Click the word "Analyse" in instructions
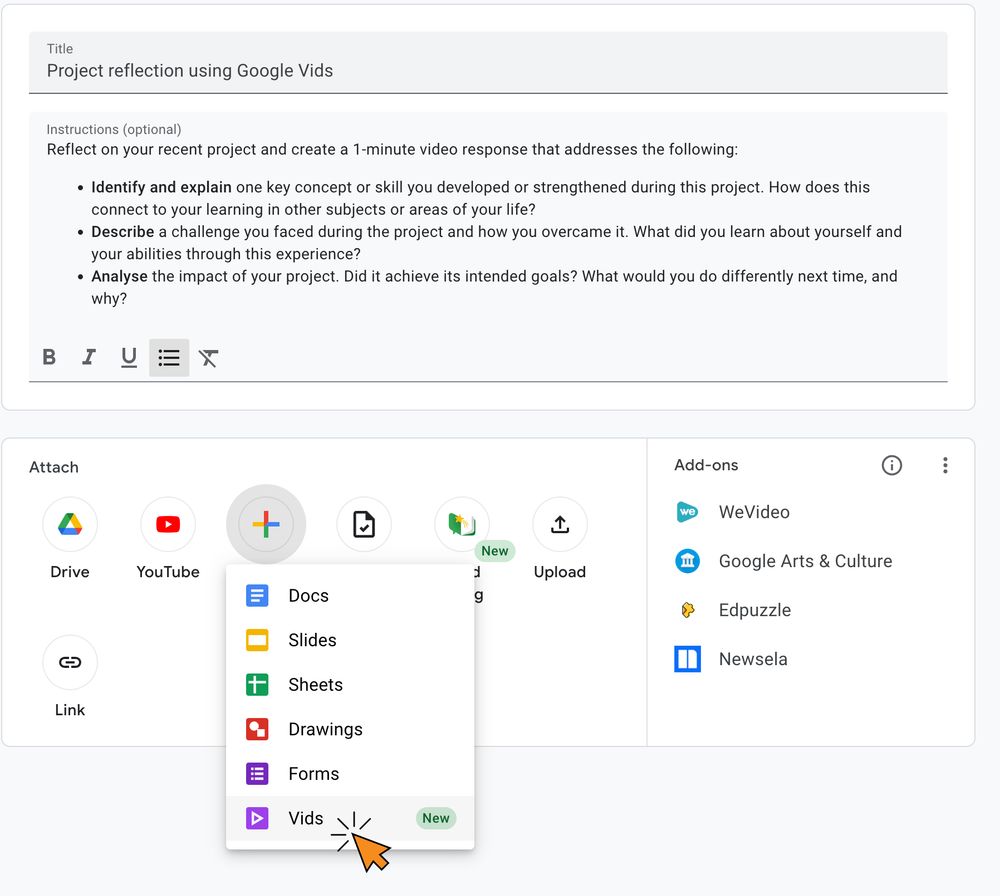The width and height of the screenshot is (1000, 896). click(119, 276)
